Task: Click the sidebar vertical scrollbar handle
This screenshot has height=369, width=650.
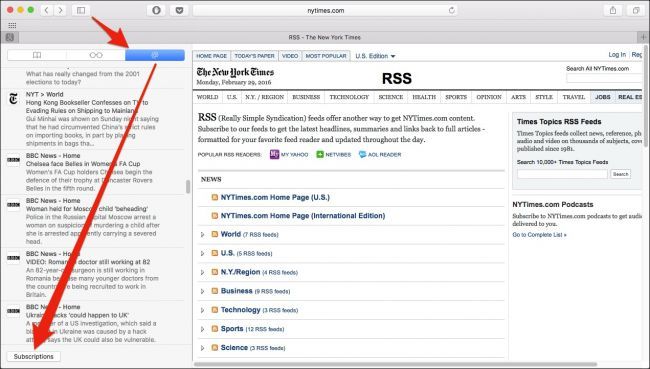Action: pyautogui.click(x=188, y=187)
